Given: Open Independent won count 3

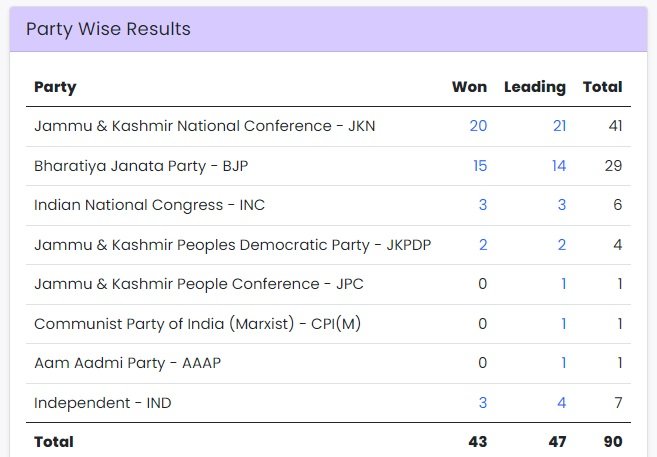Looking at the screenshot, I should coord(483,403).
